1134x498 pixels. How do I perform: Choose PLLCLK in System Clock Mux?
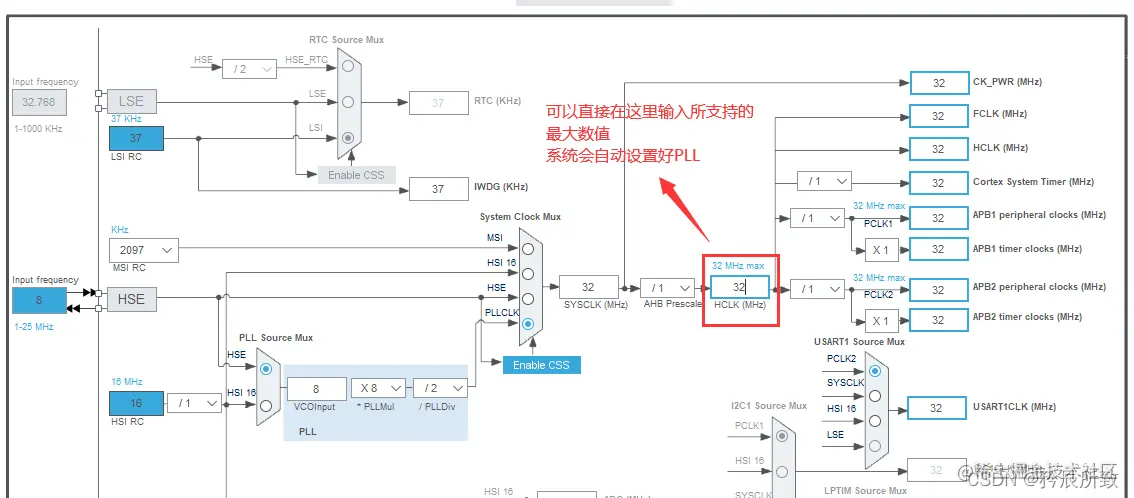tap(529, 324)
